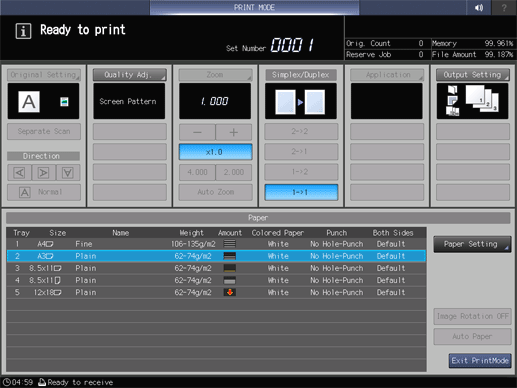This screenshot has height=388, width=517.
Task: Click the 1.000 zoom value display
Action: 215,101
